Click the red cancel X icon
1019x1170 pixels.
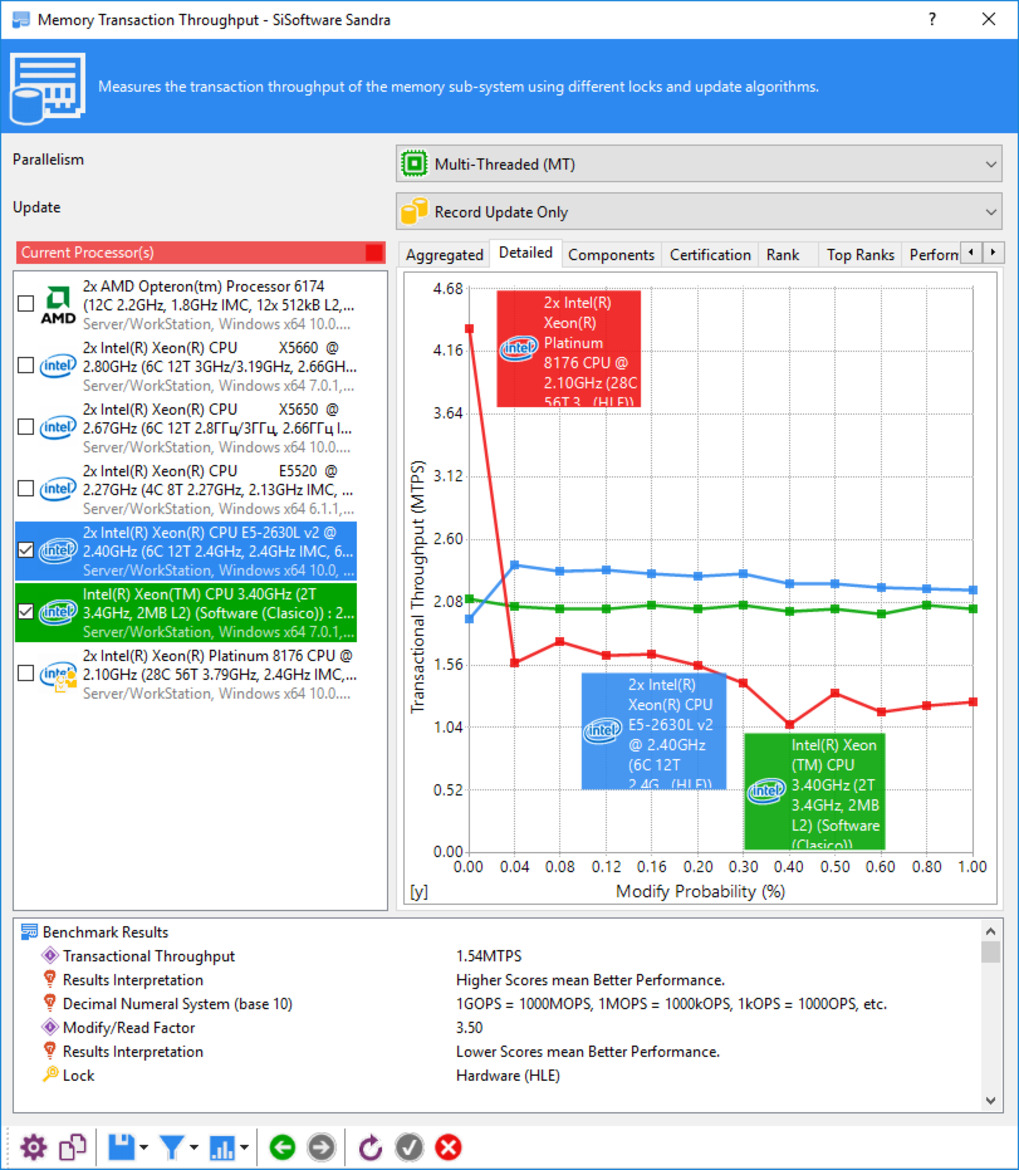pos(448,1147)
